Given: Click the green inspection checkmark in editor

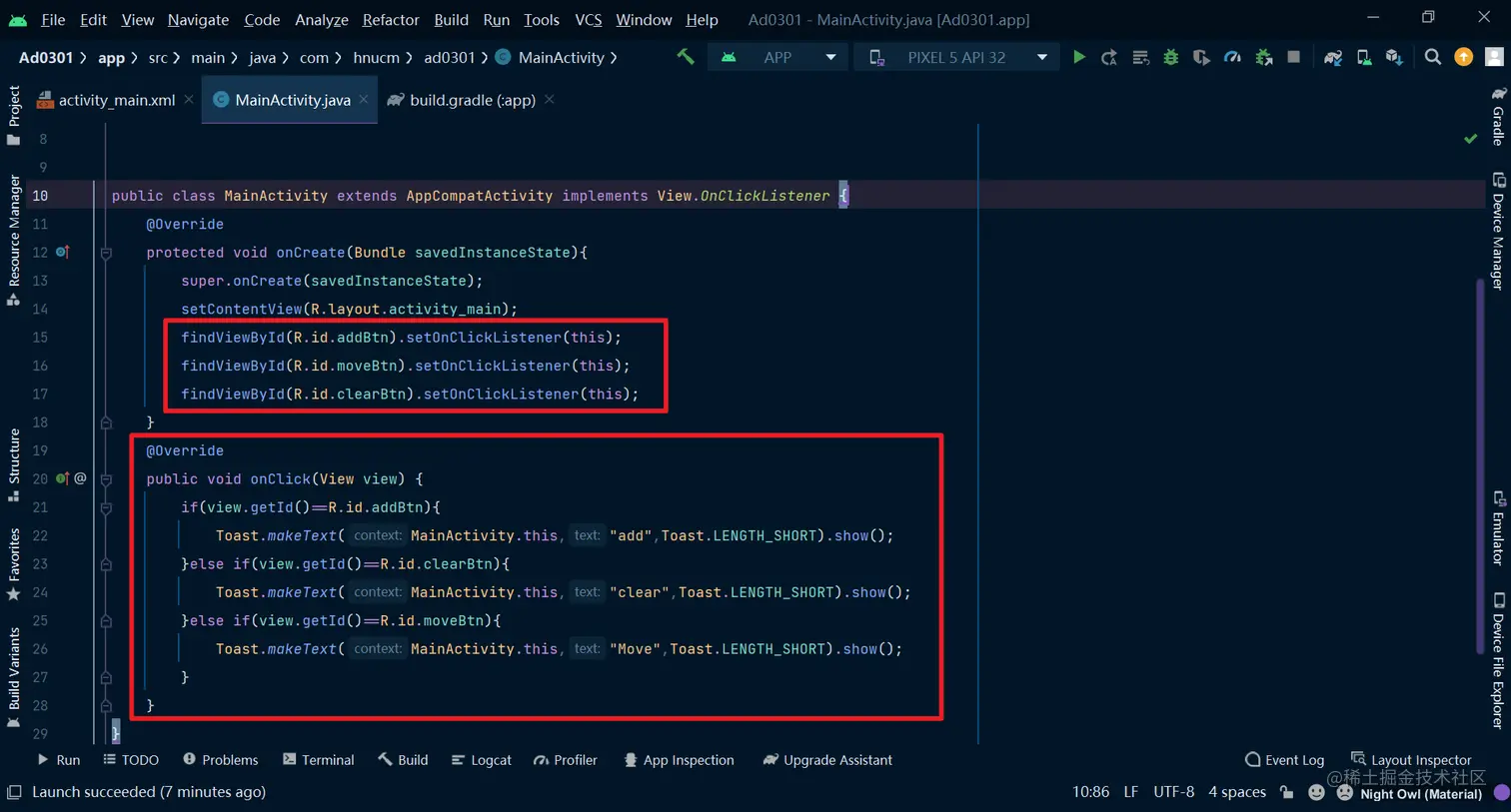Looking at the screenshot, I should [1470, 139].
